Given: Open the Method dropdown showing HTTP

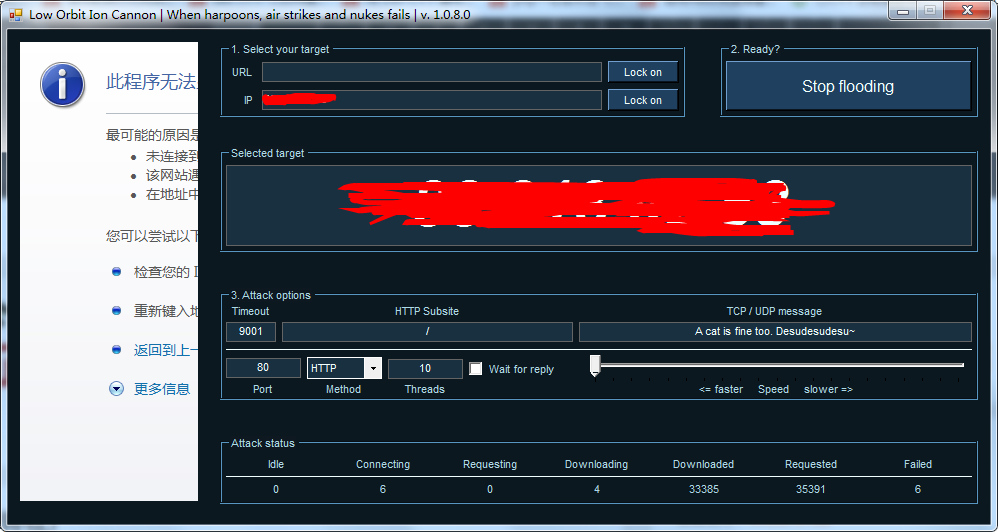Looking at the screenshot, I should 344,368.
